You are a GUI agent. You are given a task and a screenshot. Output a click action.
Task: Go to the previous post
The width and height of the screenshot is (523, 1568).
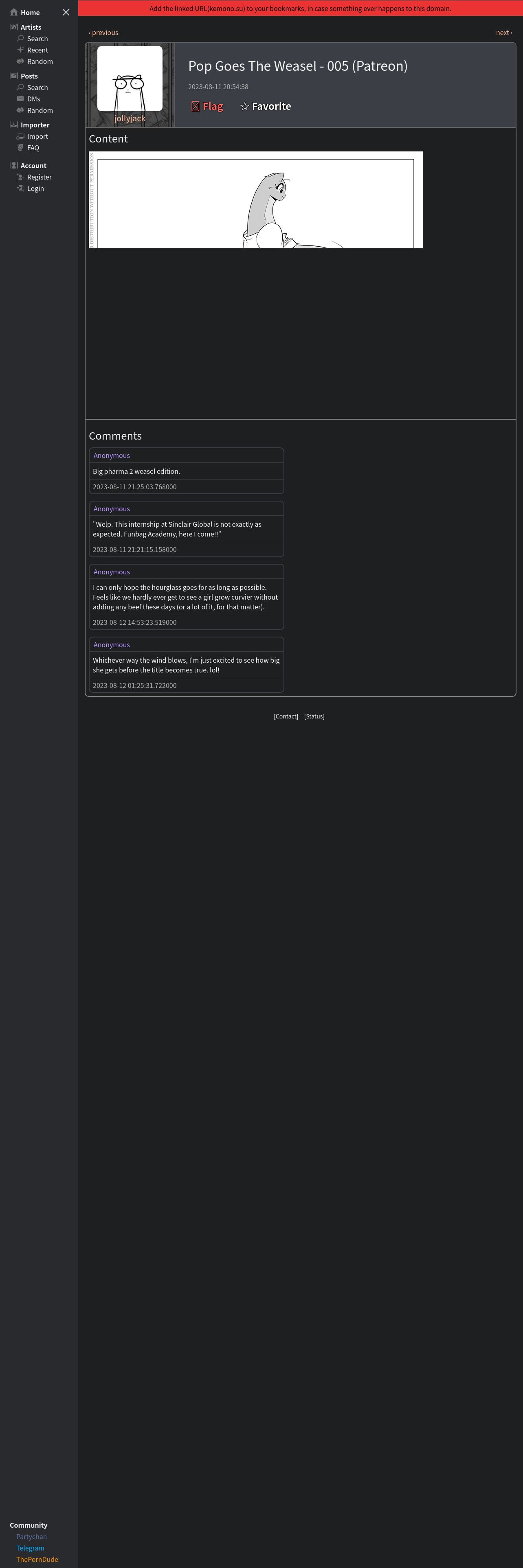click(103, 33)
